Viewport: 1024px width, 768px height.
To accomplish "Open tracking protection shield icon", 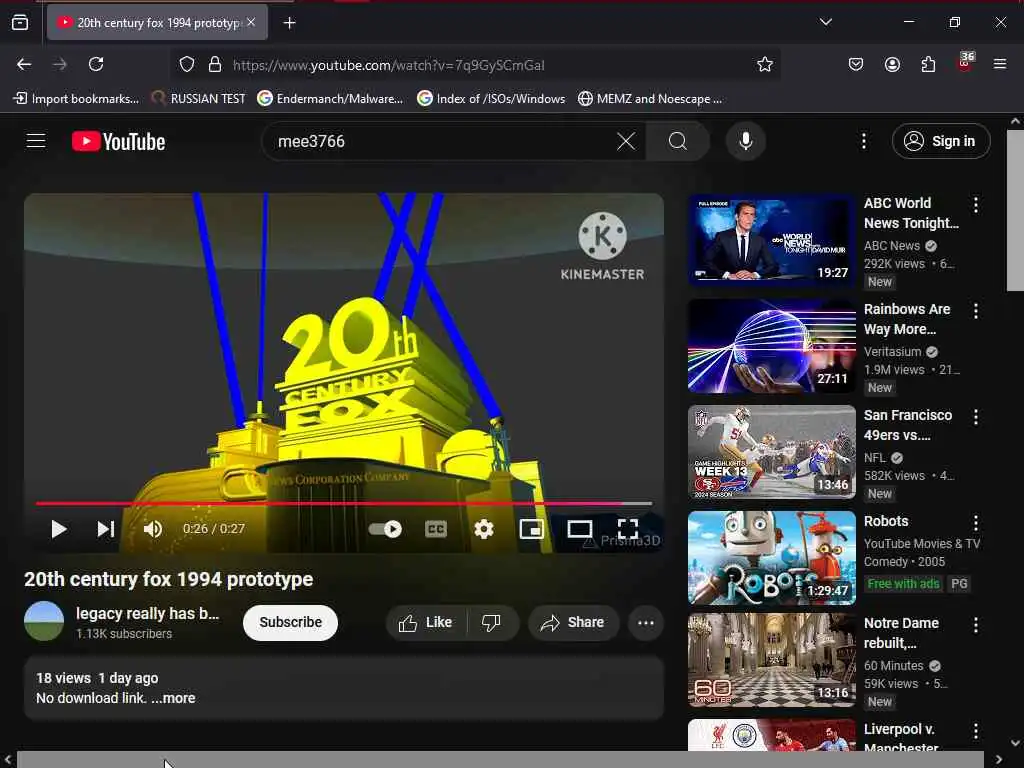I will coord(187,65).
